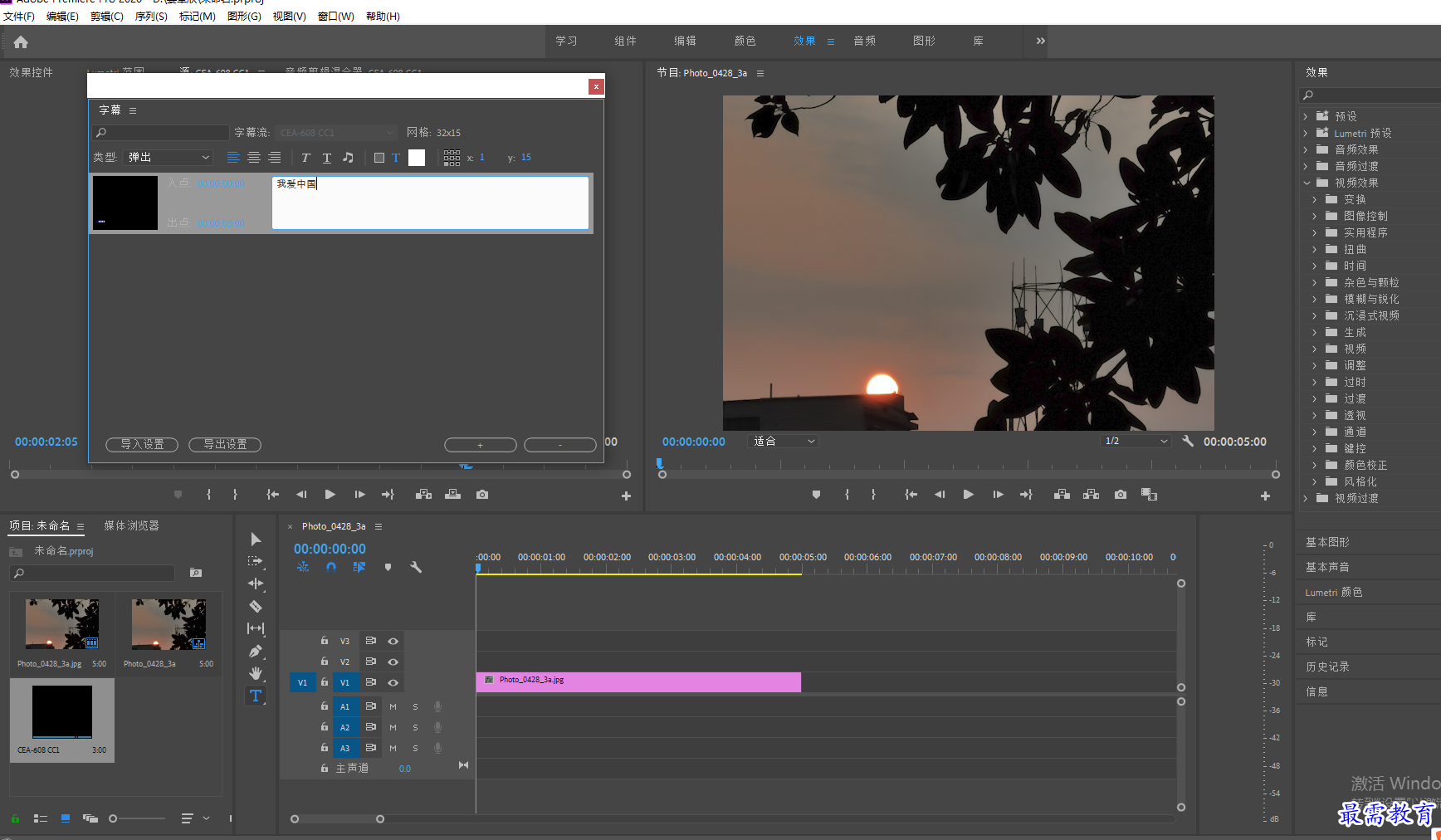Open the 媒体浏览器 tab

point(131,525)
